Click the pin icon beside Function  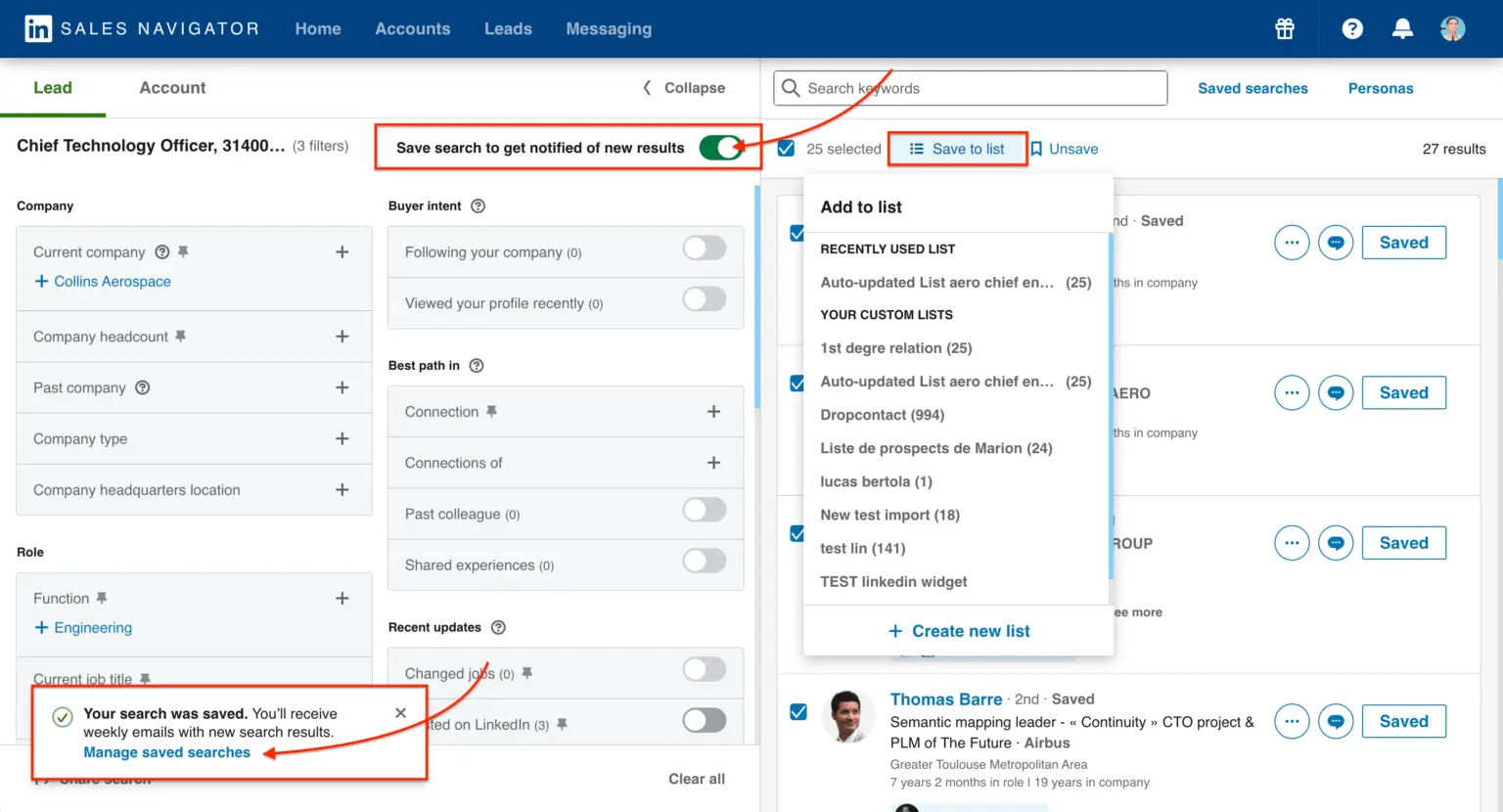click(x=102, y=598)
